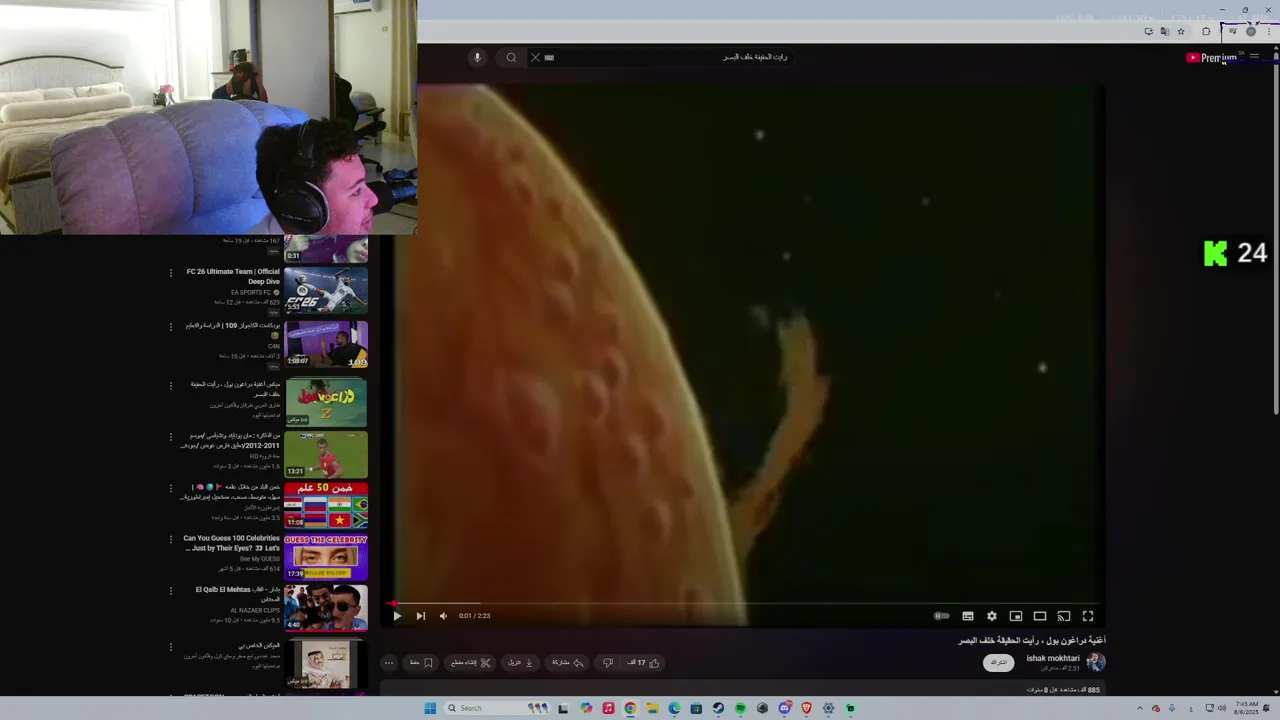The height and width of the screenshot is (720, 1280).
Task: Open the player settings gear
Action: point(992,616)
